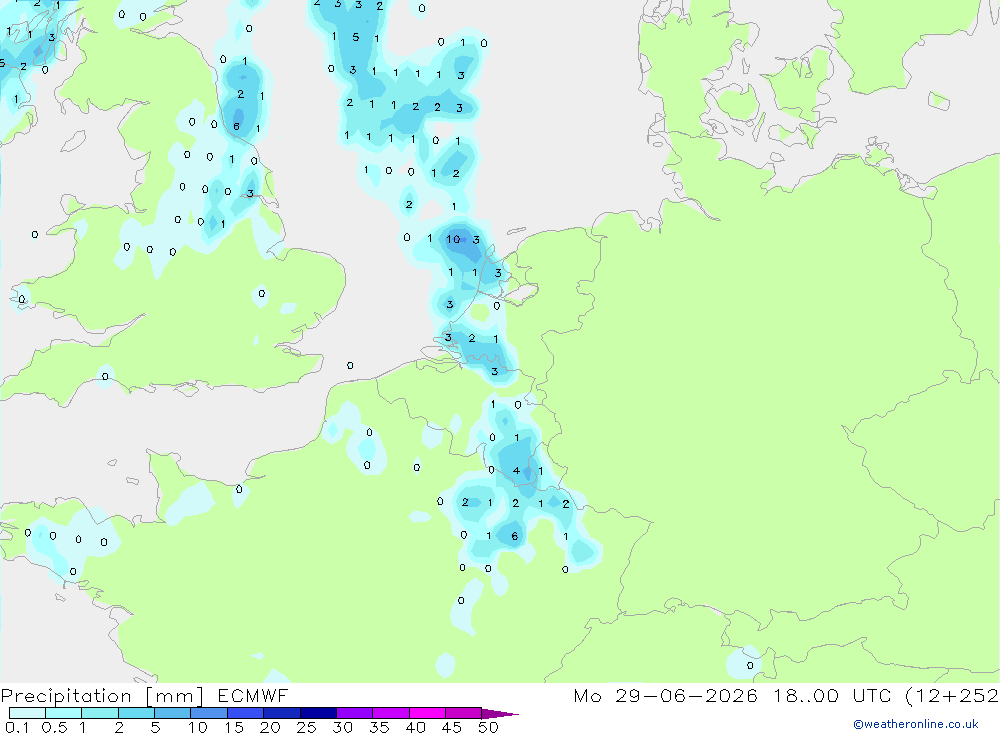Viewport: 1000px width, 733px height.
Task: Click the "0.1" legend tick label
Action: [x=17, y=727]
